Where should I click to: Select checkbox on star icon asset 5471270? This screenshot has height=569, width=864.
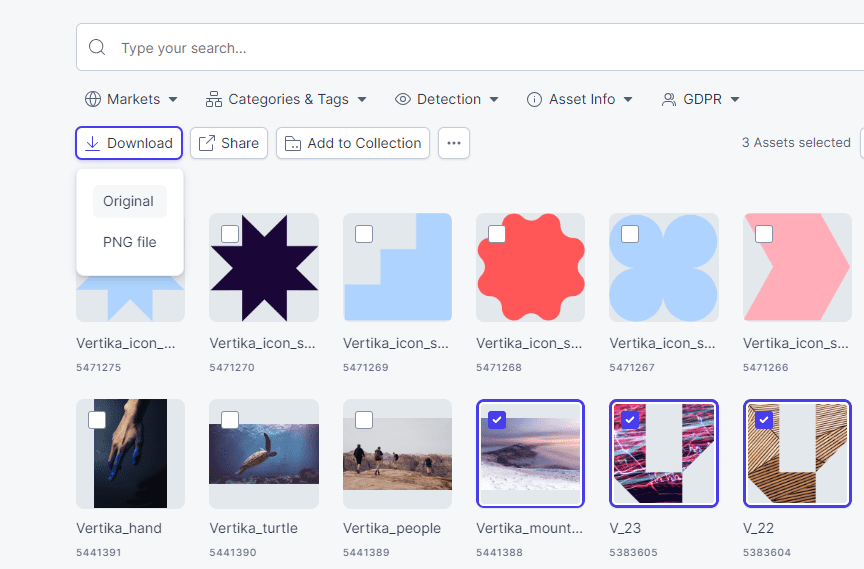pos(230,234)
